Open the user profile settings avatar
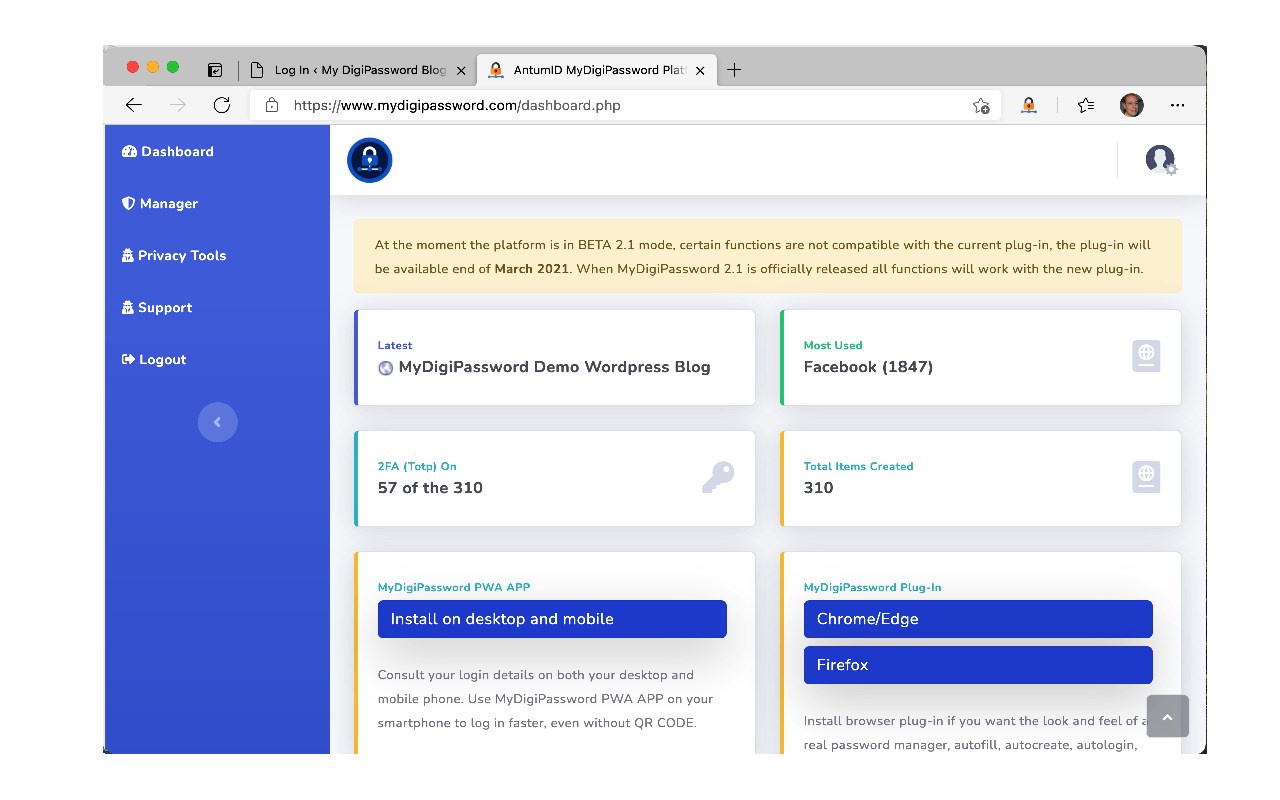This screenshot has width=1280, height=800. tap(1161, 160)
